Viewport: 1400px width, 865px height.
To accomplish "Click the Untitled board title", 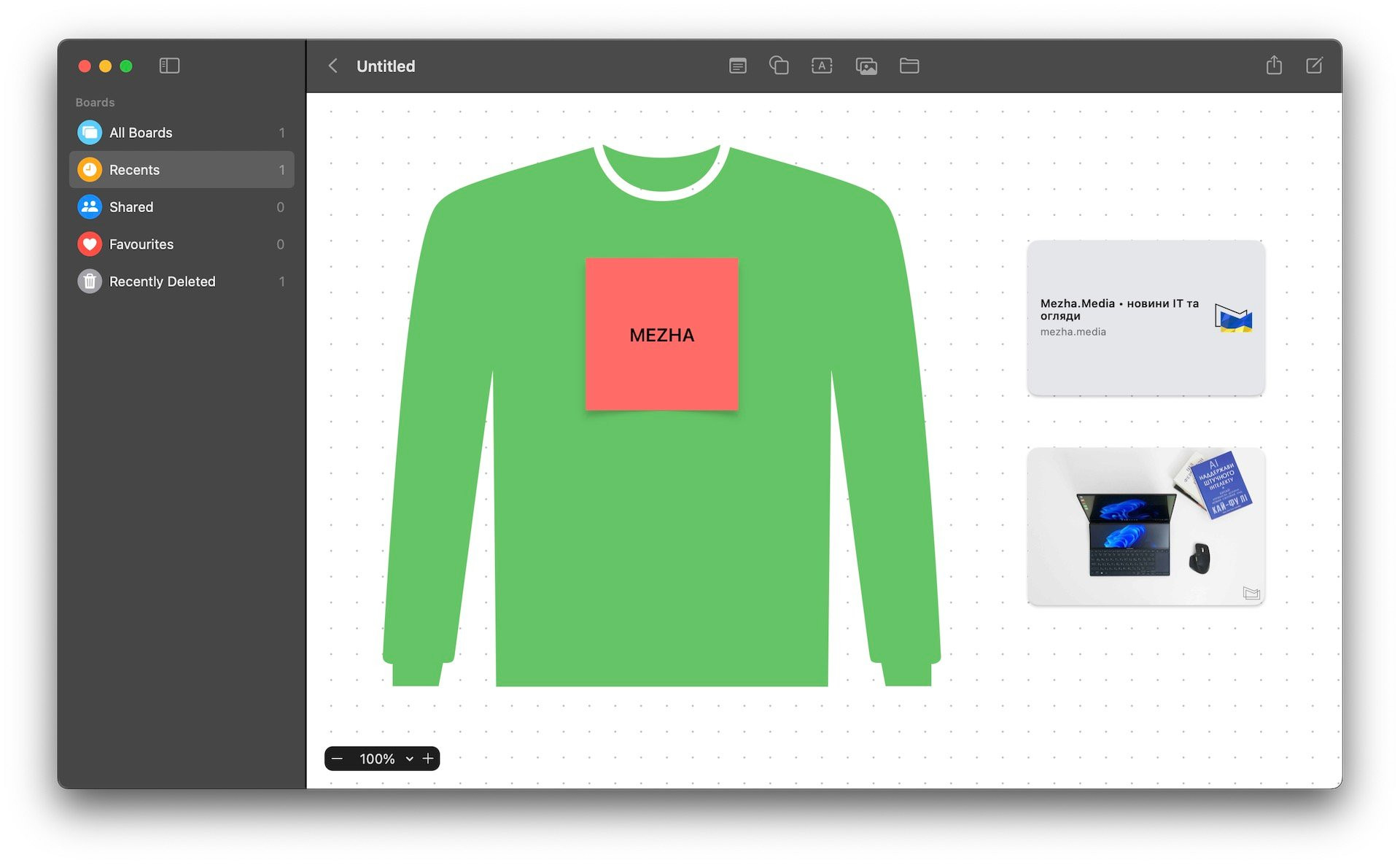I will click(386, 66).
